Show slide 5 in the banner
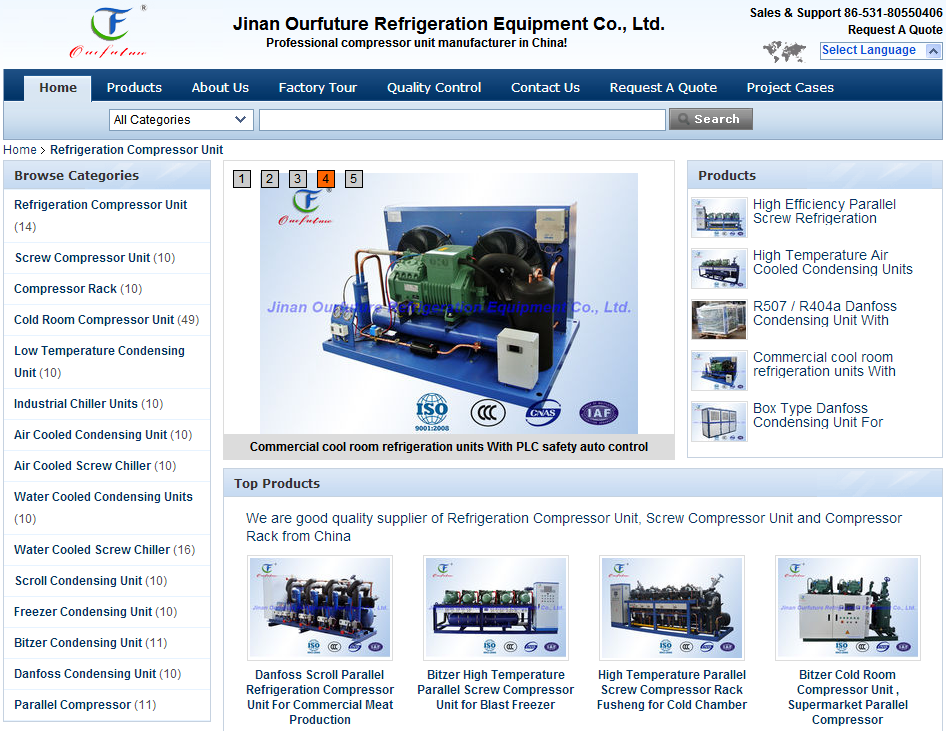 pyautogui.click(x=354, y=179)
